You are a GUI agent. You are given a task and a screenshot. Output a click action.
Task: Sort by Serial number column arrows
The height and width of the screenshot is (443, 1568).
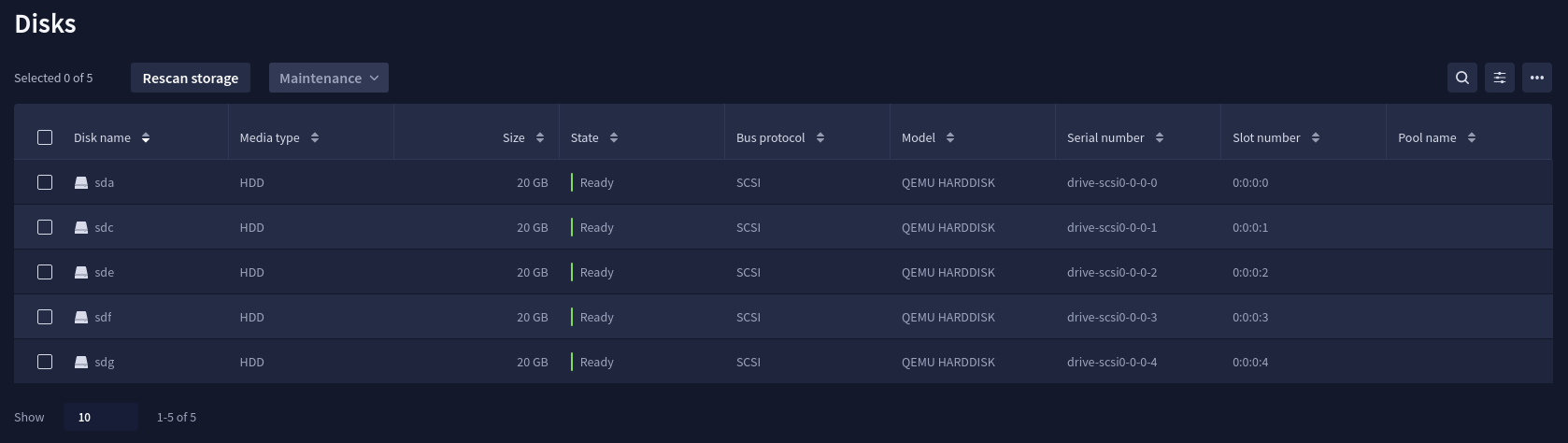point(1160,137)
